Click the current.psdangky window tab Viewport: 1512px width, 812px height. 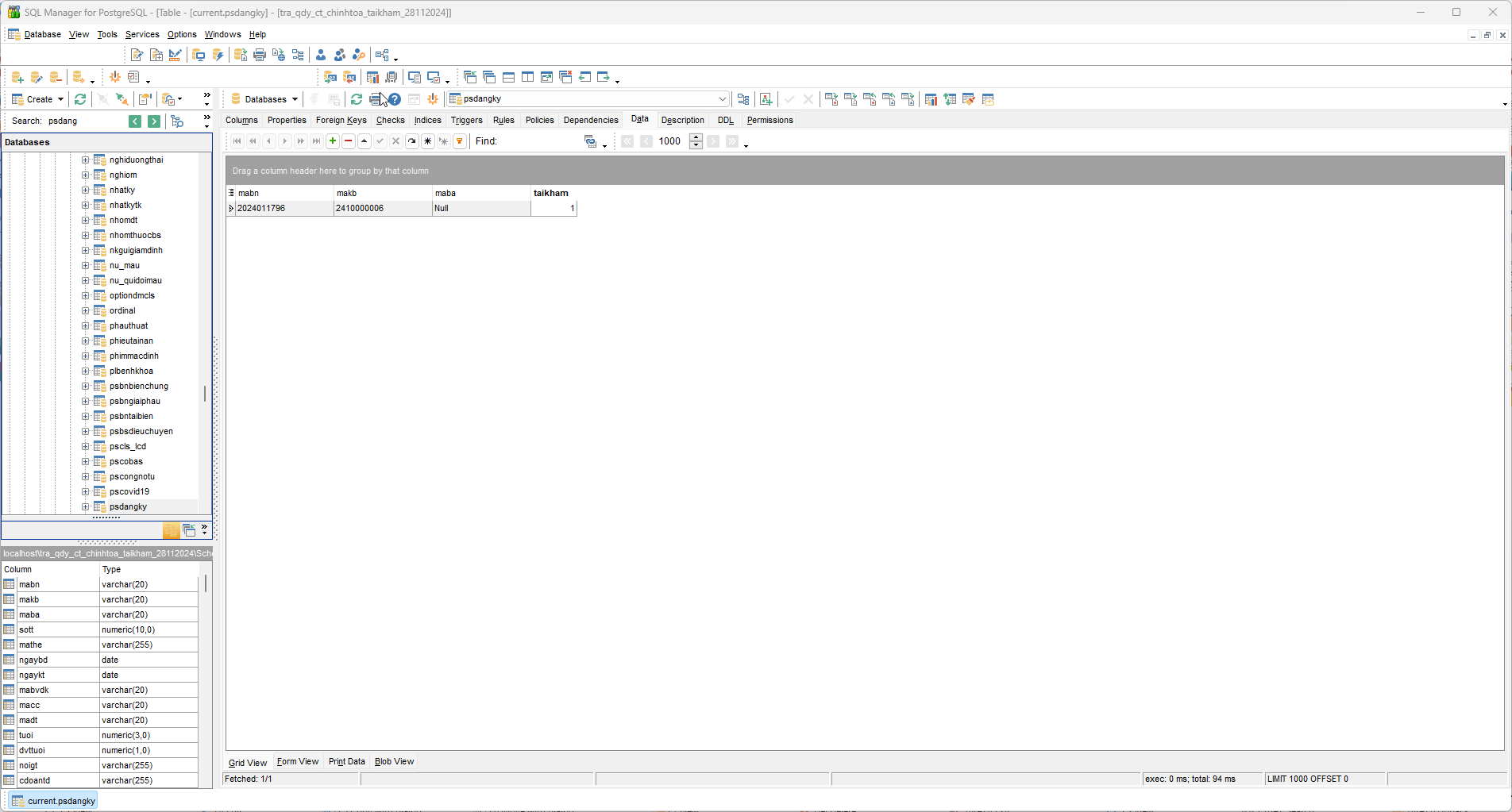coord(54,801)
